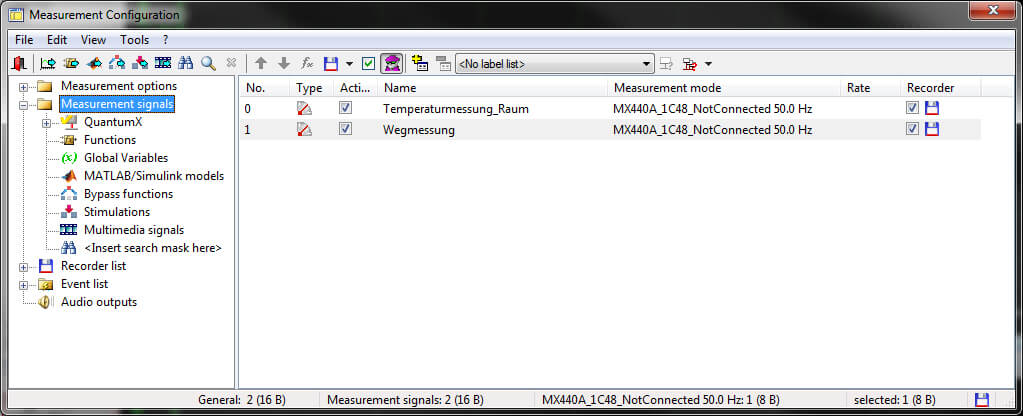Open the File menu
1023x416 pixels.
pyautogui.click(x=24, y=40)
